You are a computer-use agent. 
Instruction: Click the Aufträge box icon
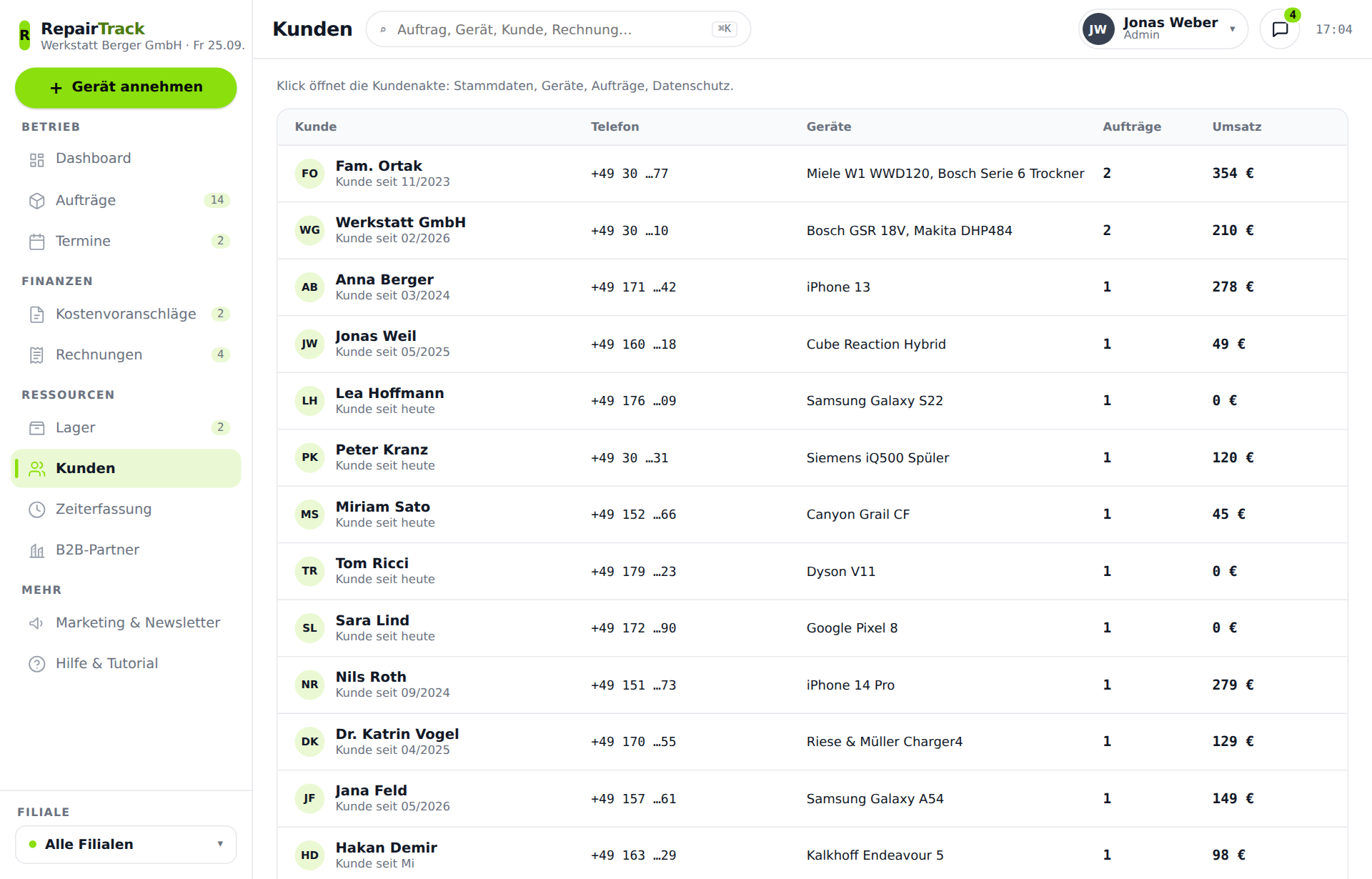click(37, 201)
